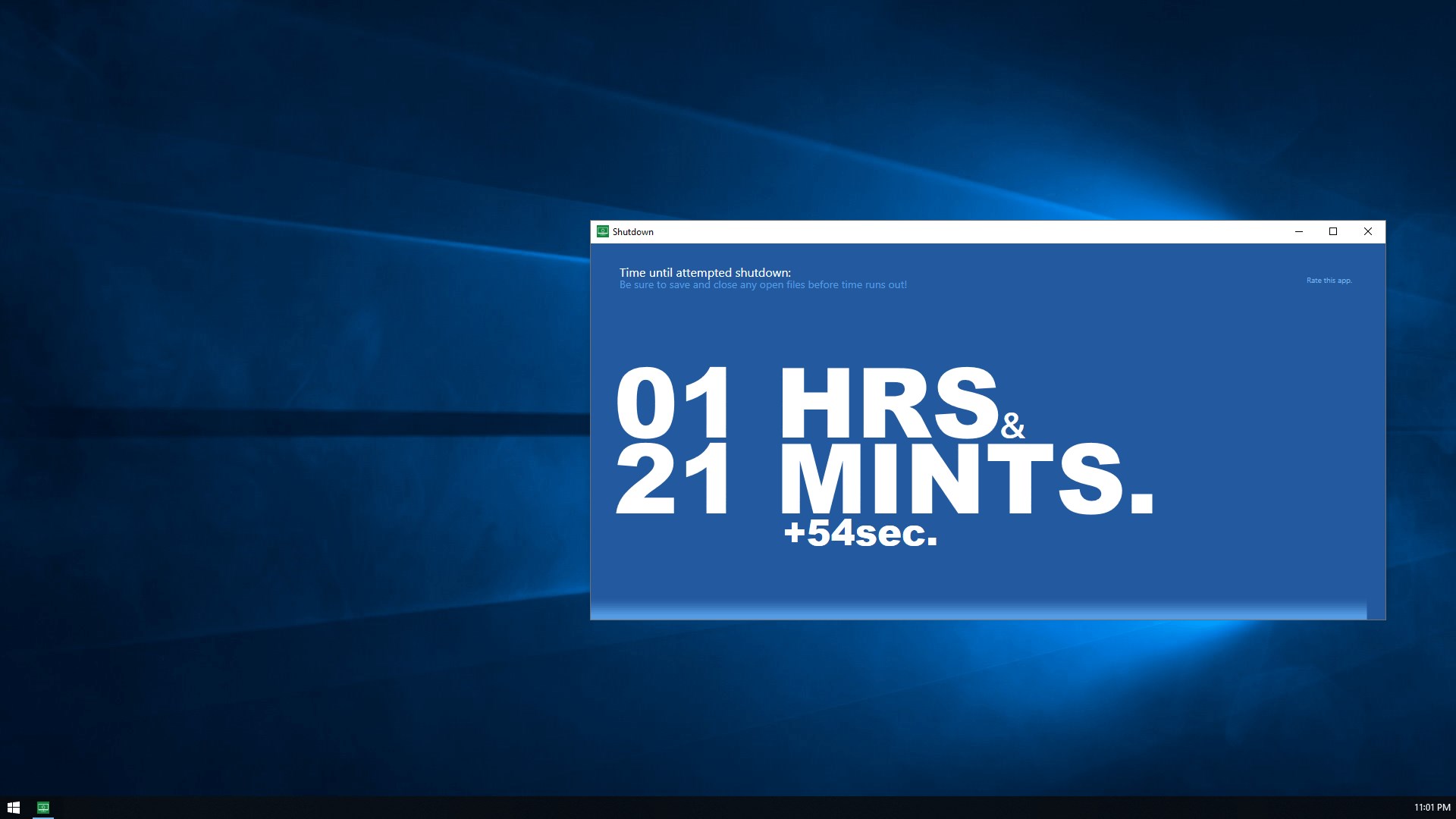Click the "Be sure to save" reminder text
1456x819 pixels.
coord(763,285)
